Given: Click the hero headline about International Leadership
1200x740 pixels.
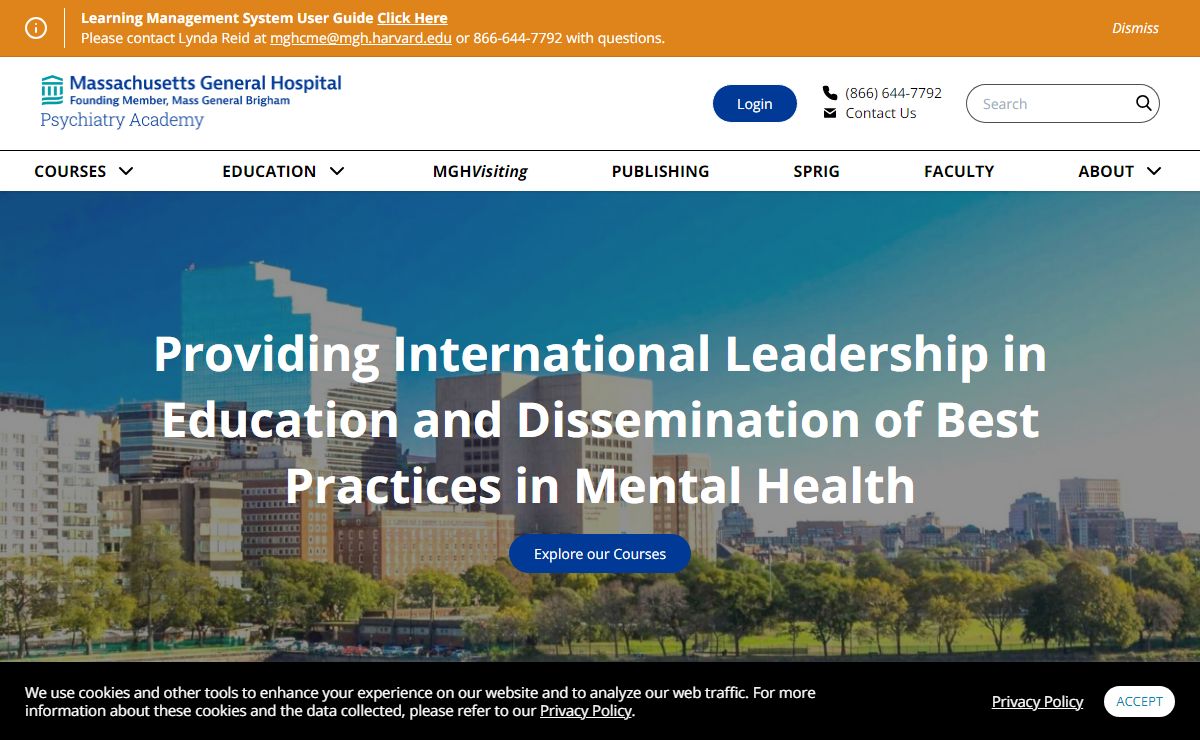Looking at the screenshot, I should coord(600,419).
